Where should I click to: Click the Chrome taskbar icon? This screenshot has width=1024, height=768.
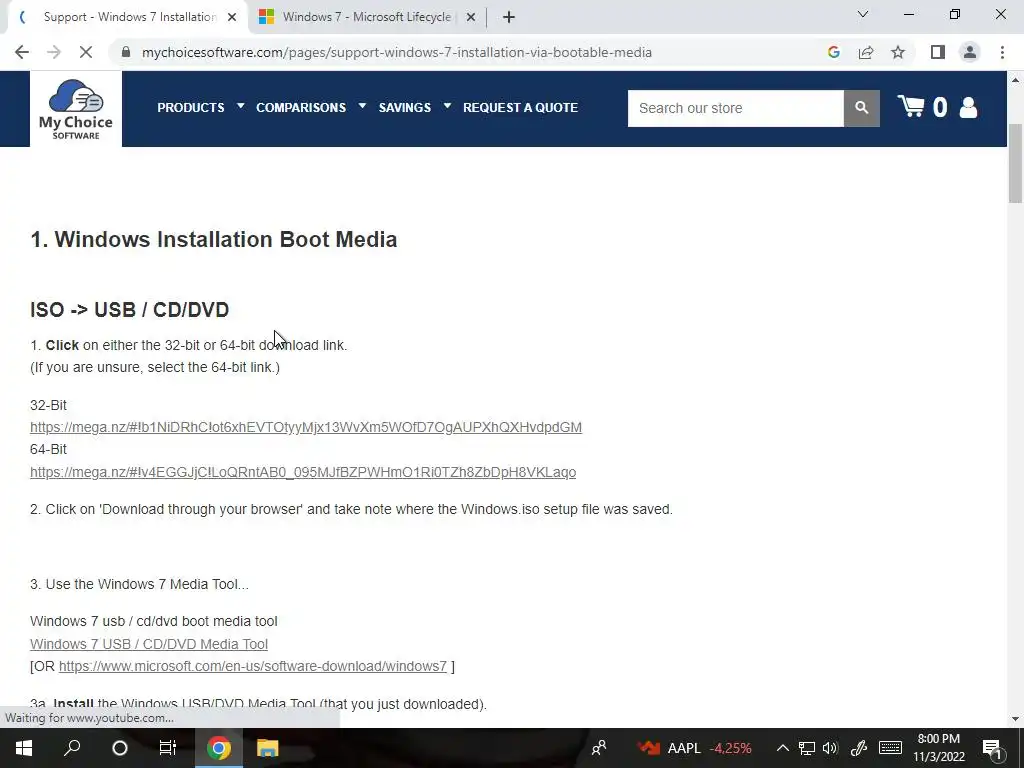coord(219,748)
